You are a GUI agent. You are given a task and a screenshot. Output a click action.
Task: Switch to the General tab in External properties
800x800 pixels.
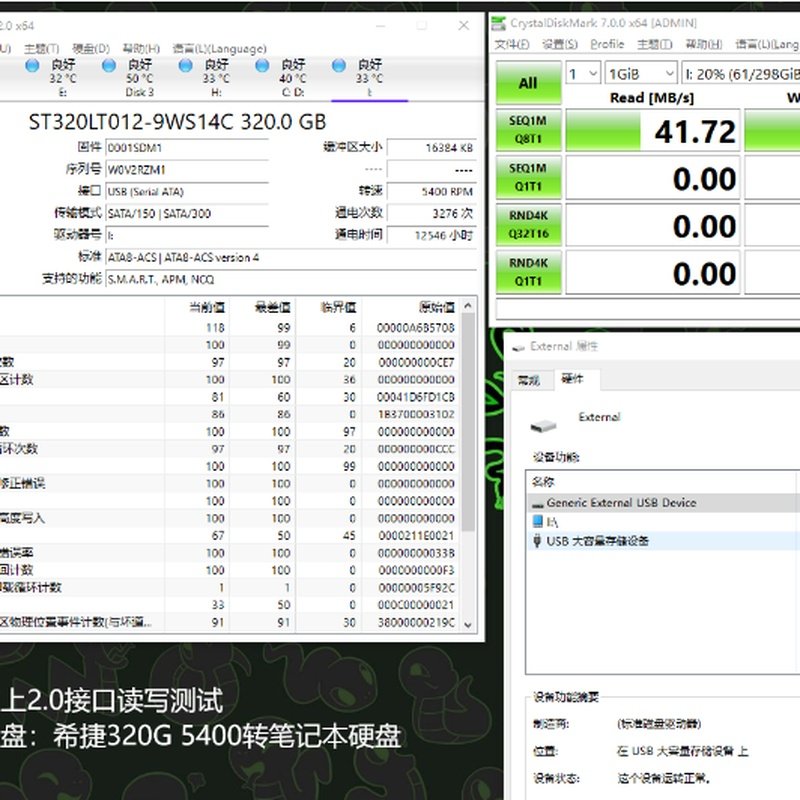coord(529,381)
